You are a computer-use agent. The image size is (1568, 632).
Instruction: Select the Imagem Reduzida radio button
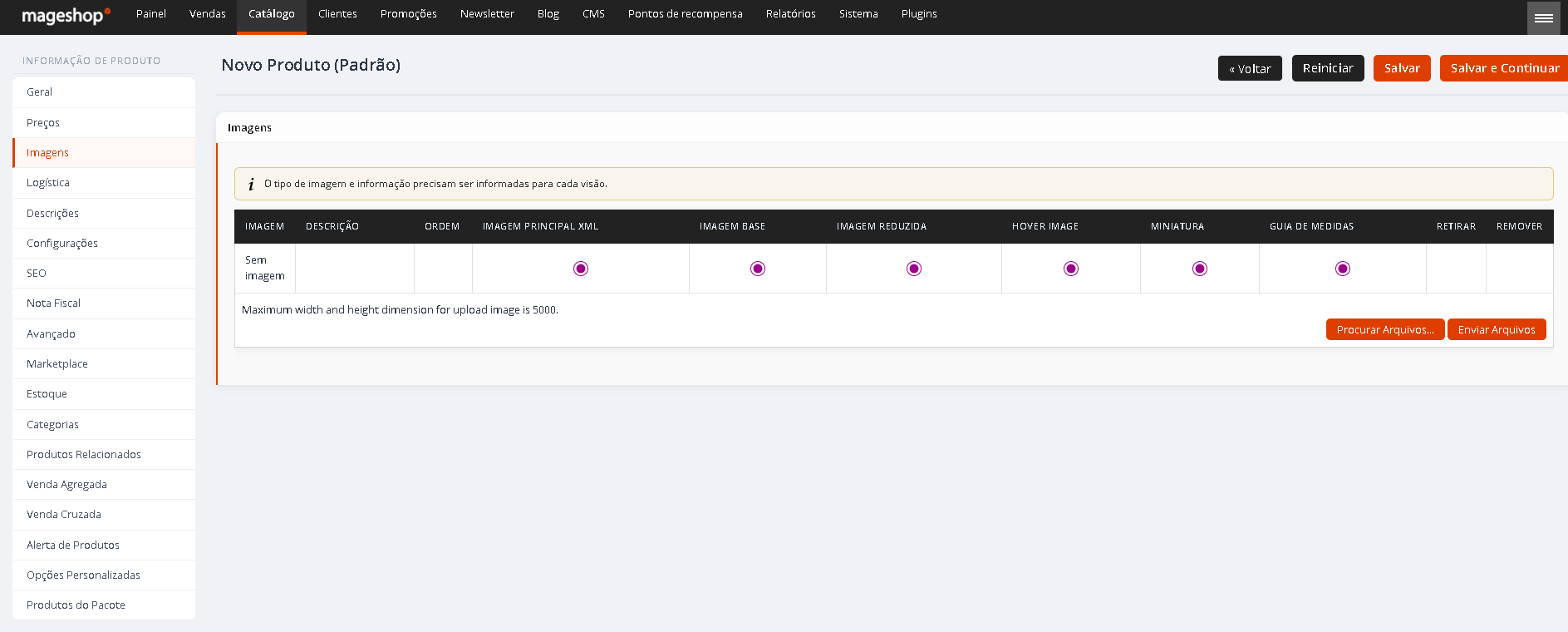[914, 269]
